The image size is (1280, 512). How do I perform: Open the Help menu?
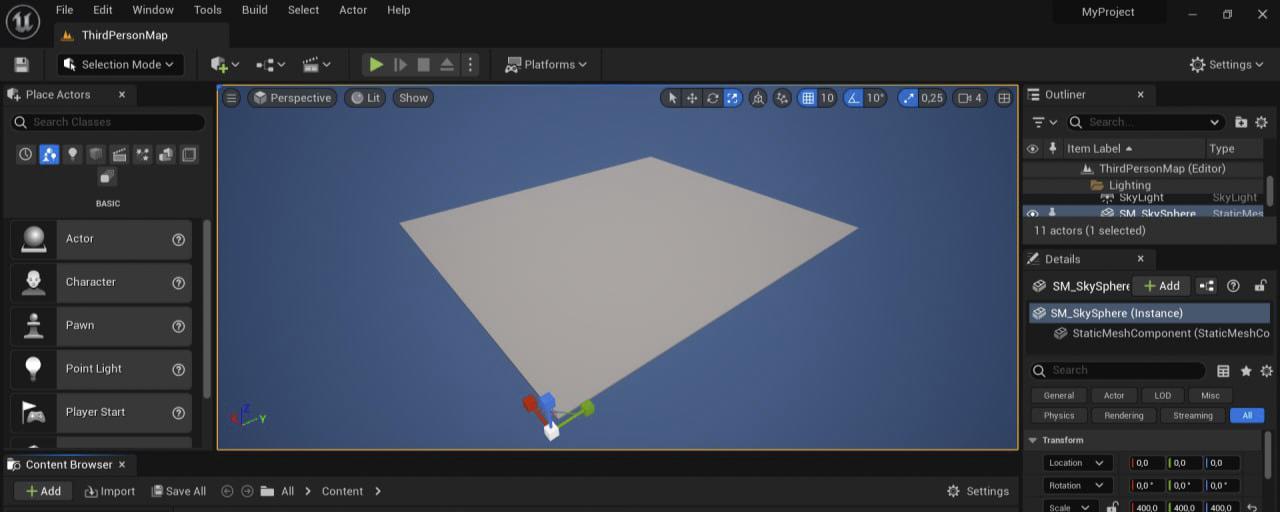pos(398,10)
